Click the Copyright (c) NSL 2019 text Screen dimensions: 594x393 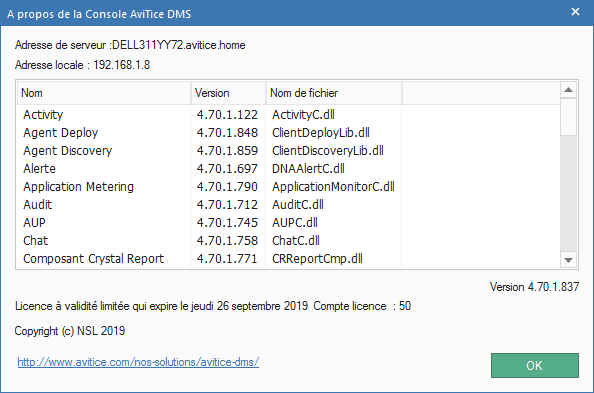(70, 331)
